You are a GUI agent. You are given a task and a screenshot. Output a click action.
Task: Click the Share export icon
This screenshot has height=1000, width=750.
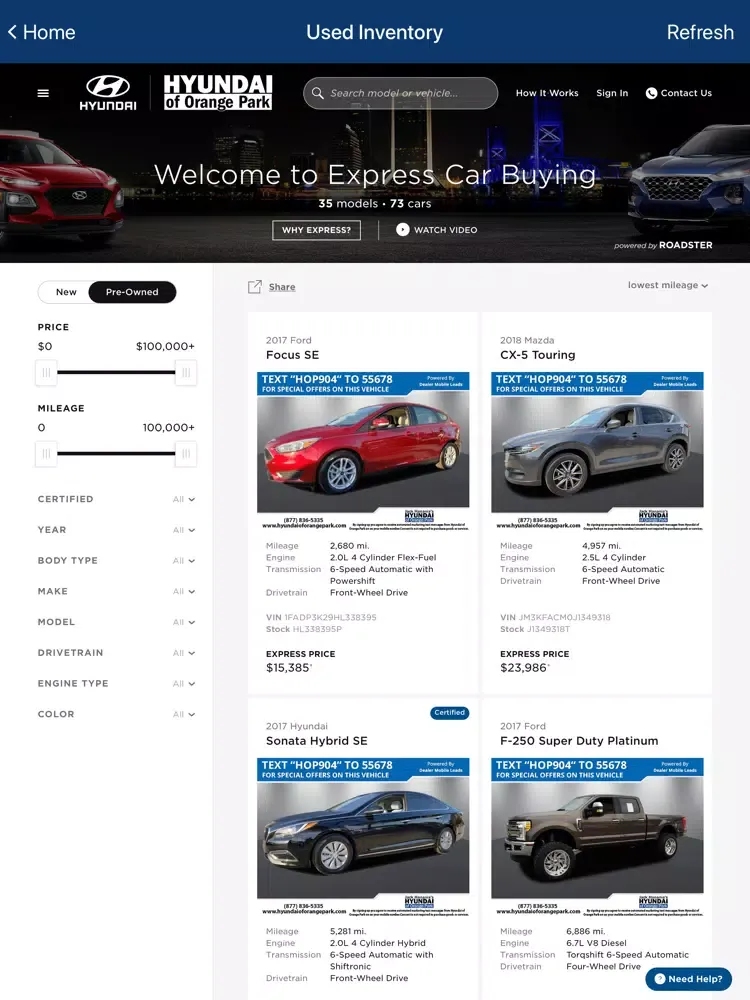(254, 287)
